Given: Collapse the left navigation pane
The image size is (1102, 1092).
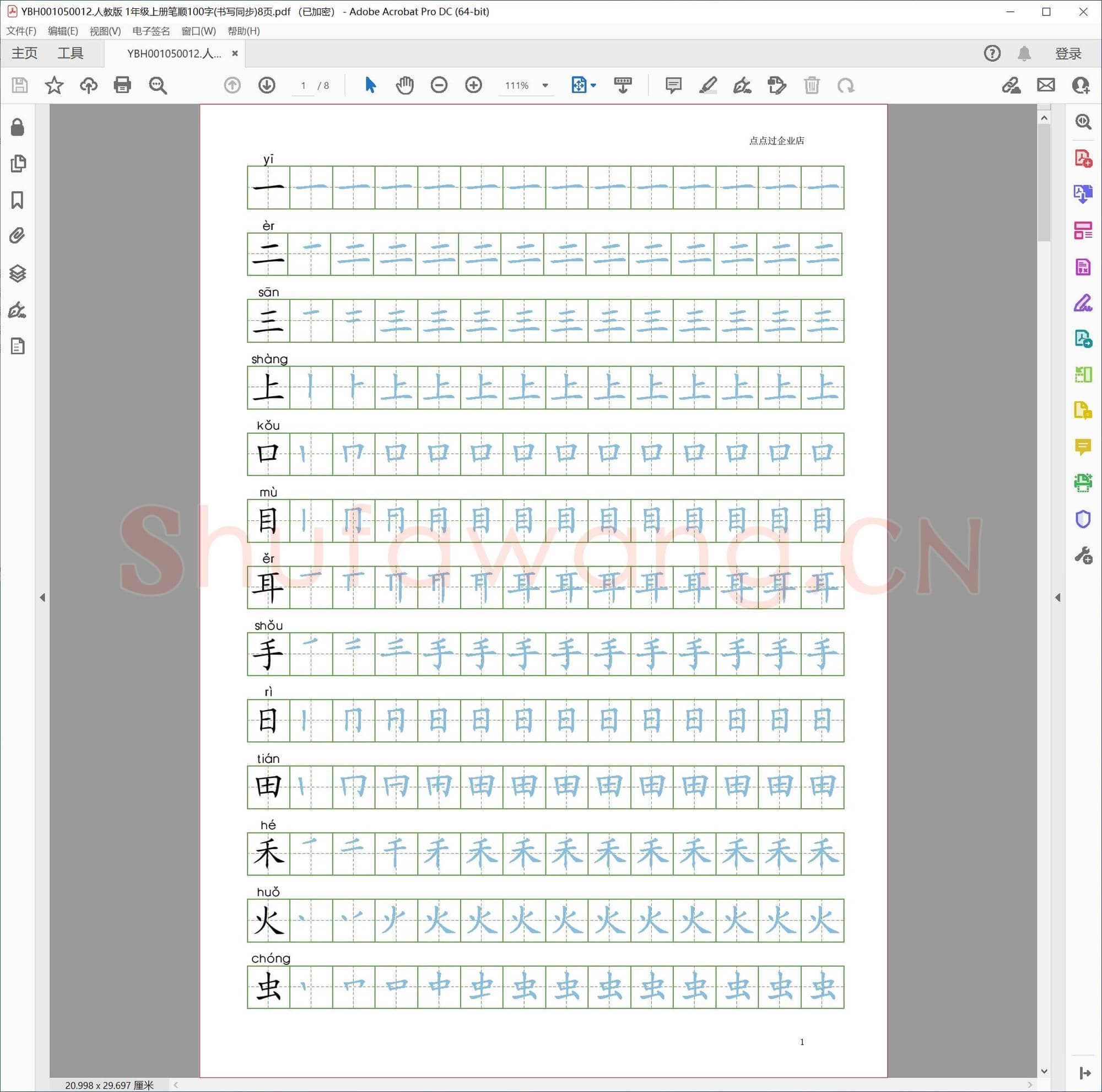Looking at the screenshot, I should pos(42,598).
